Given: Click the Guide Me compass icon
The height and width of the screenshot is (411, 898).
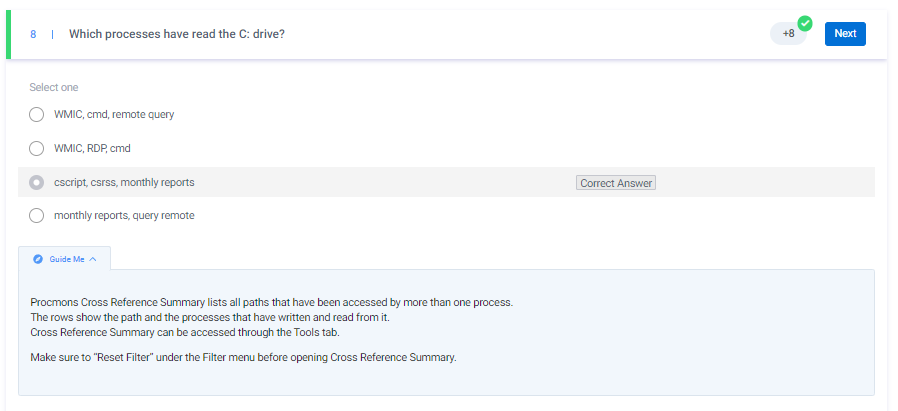Looking at the screenshot, I should click(x=38, y=259).
